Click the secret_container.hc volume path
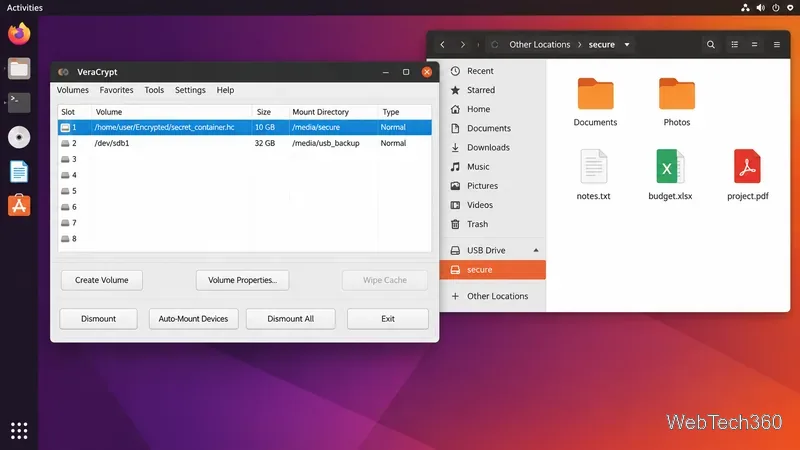800x450 pixels. [164, 128]
